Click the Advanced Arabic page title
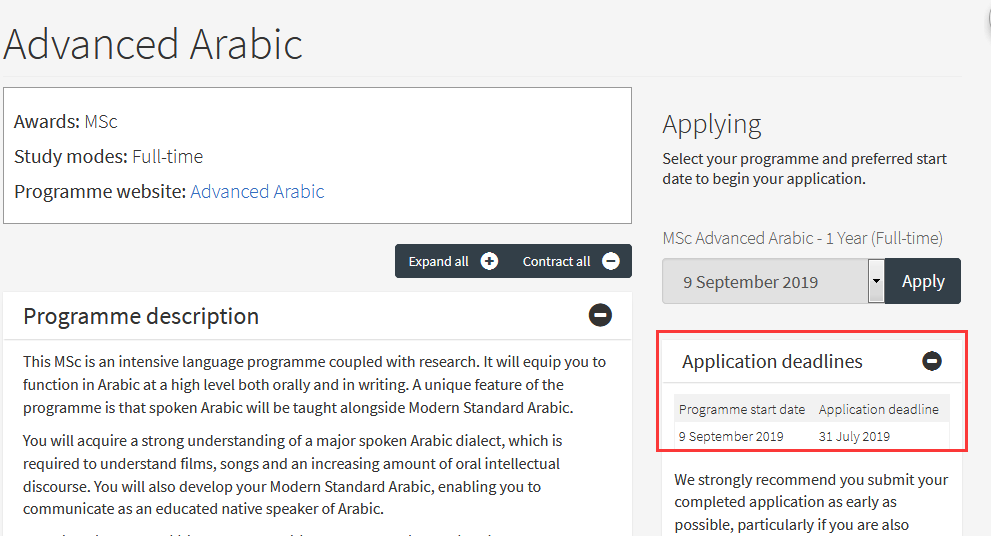The height and width of the screenshot is (536, 991). [x=153, y=44]
